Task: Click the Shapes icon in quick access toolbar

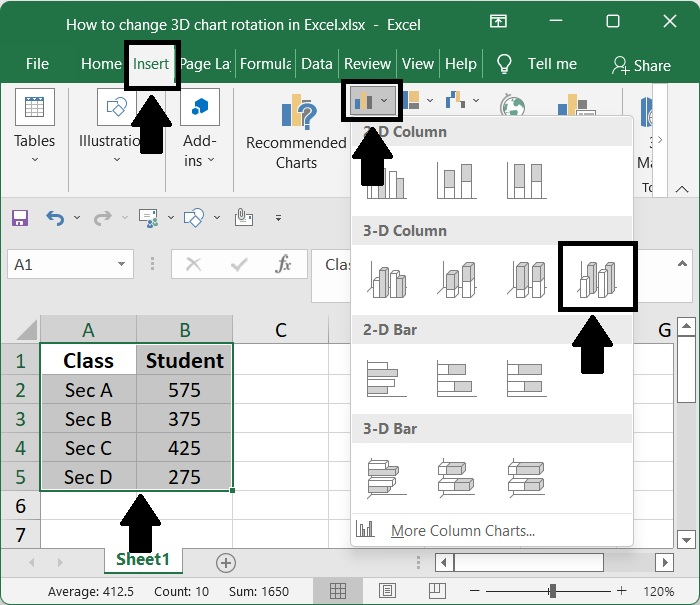Action: click(194, 218)
